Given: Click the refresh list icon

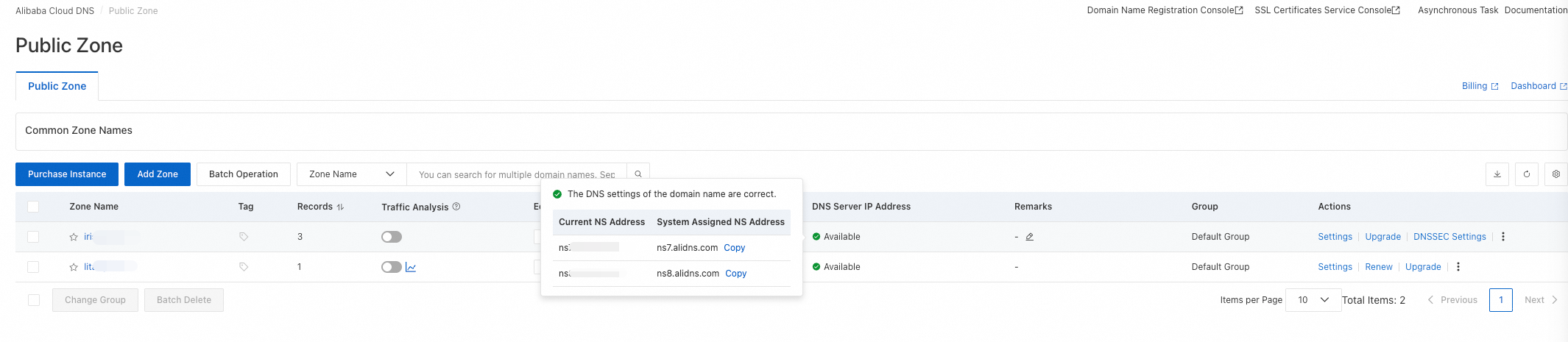Looking at the screenshot, I should pos(1526,174).
